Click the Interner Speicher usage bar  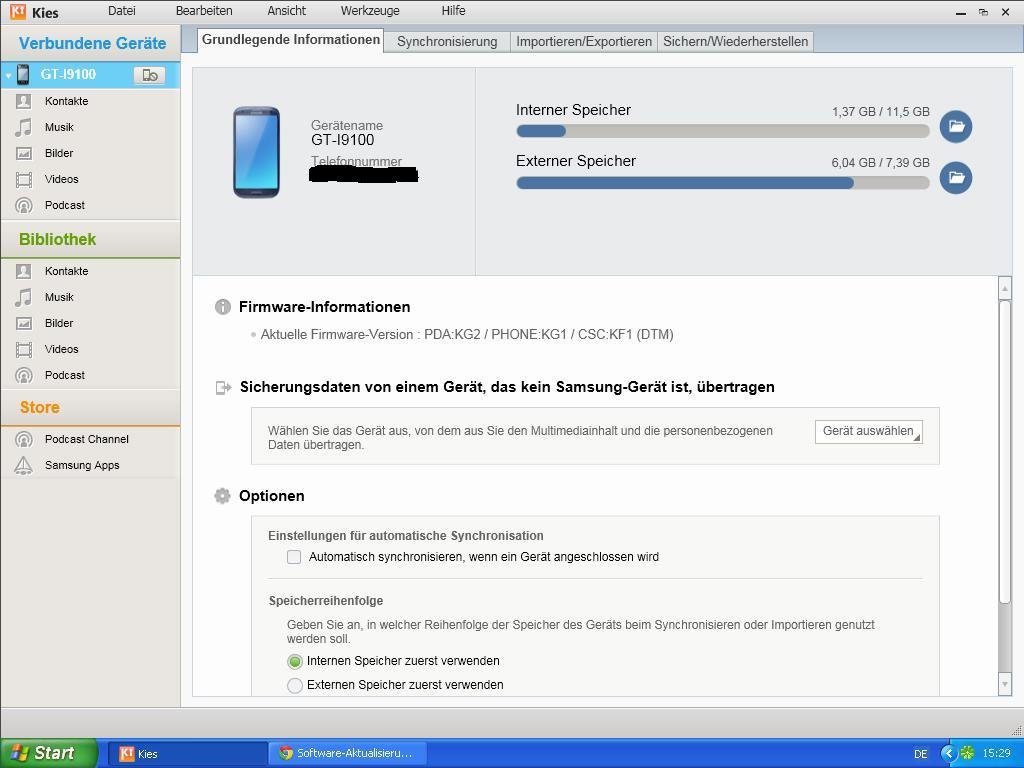[x=722, y=131]
